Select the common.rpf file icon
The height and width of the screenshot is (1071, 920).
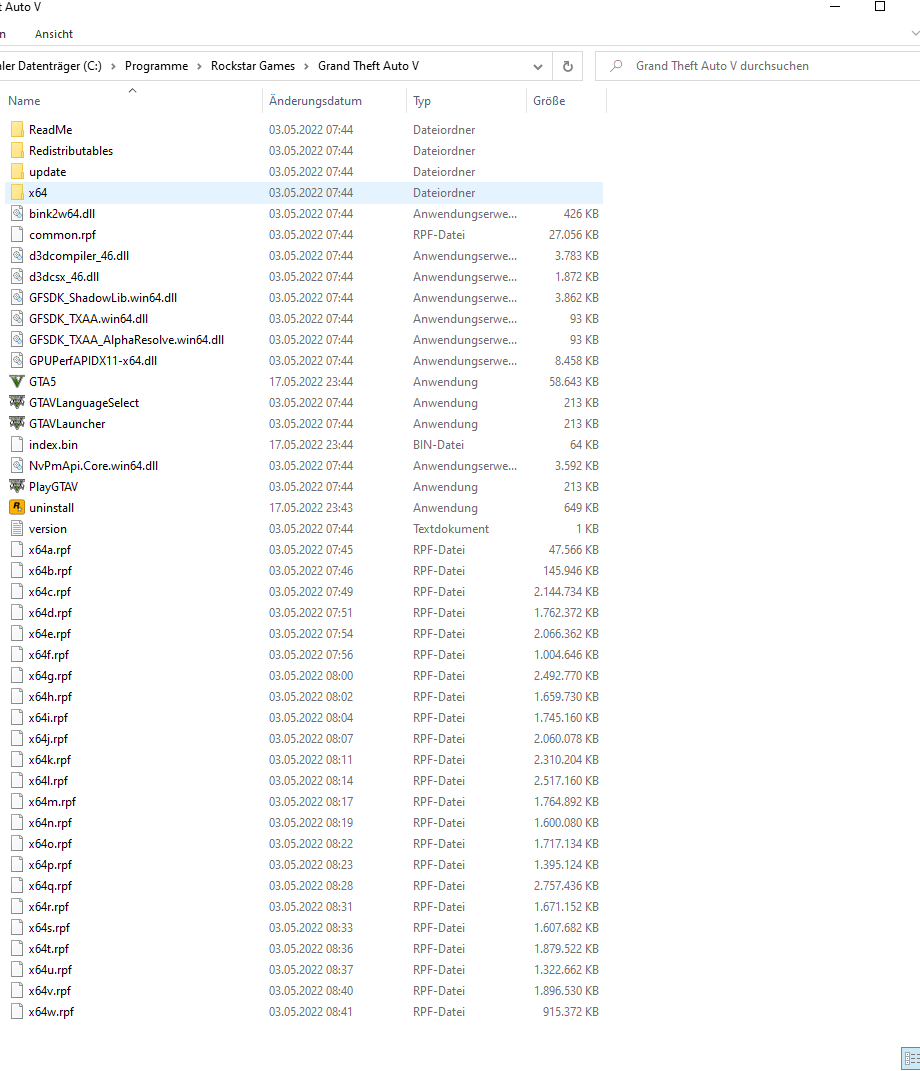pos(17,234)
